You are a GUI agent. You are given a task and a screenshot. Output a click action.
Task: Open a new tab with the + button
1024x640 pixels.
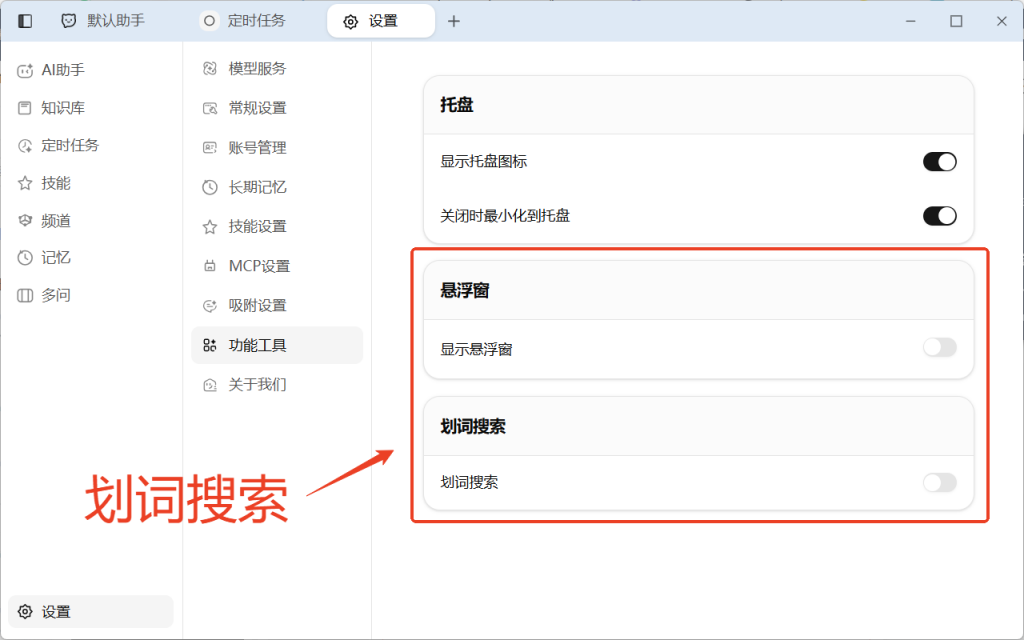coord(454,20)
